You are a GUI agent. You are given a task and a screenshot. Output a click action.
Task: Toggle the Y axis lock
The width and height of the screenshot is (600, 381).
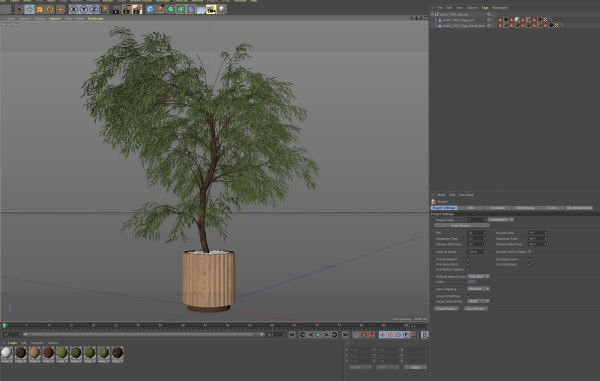click(x=83, y=9)
